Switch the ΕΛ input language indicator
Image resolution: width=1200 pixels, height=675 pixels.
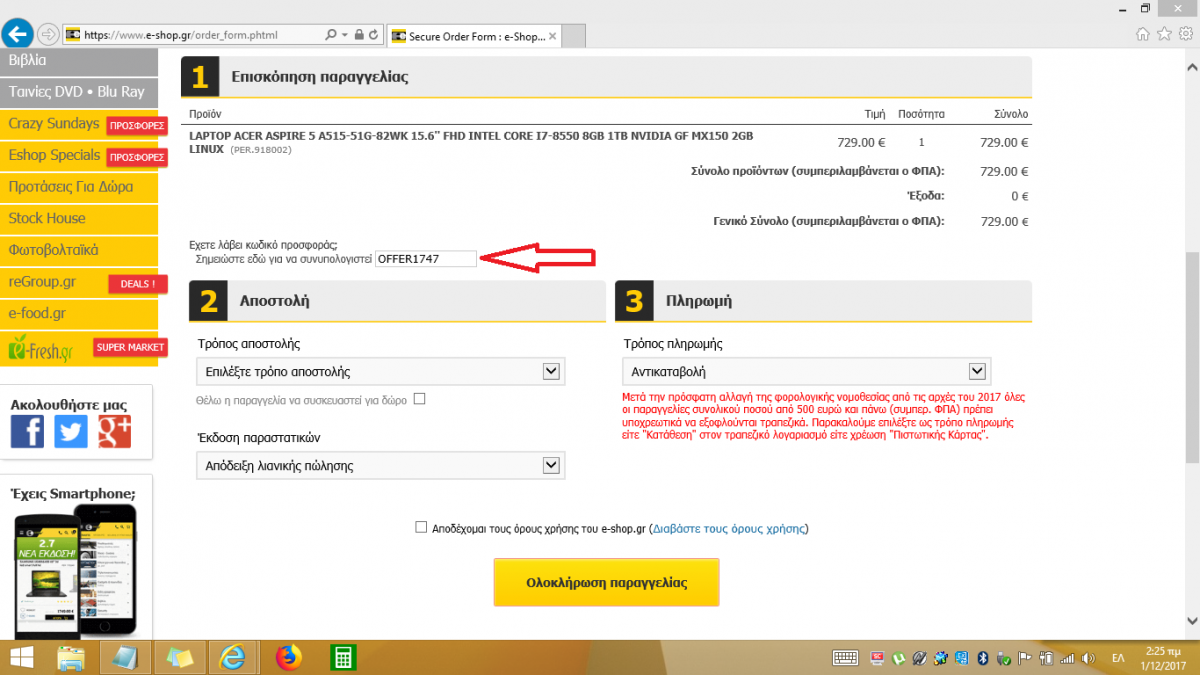pos(1119,657)
